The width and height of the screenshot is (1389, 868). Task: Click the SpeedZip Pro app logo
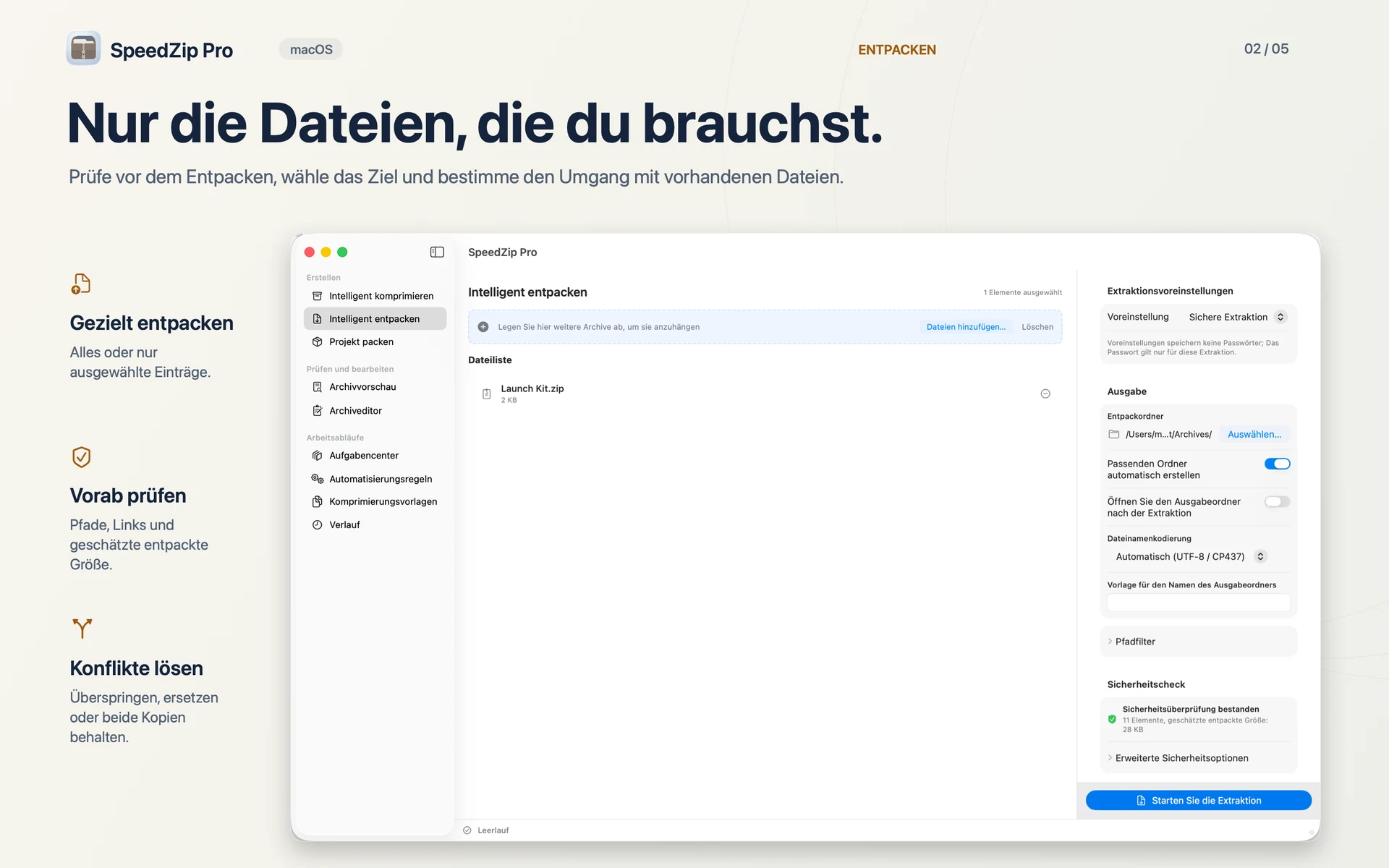83,48
